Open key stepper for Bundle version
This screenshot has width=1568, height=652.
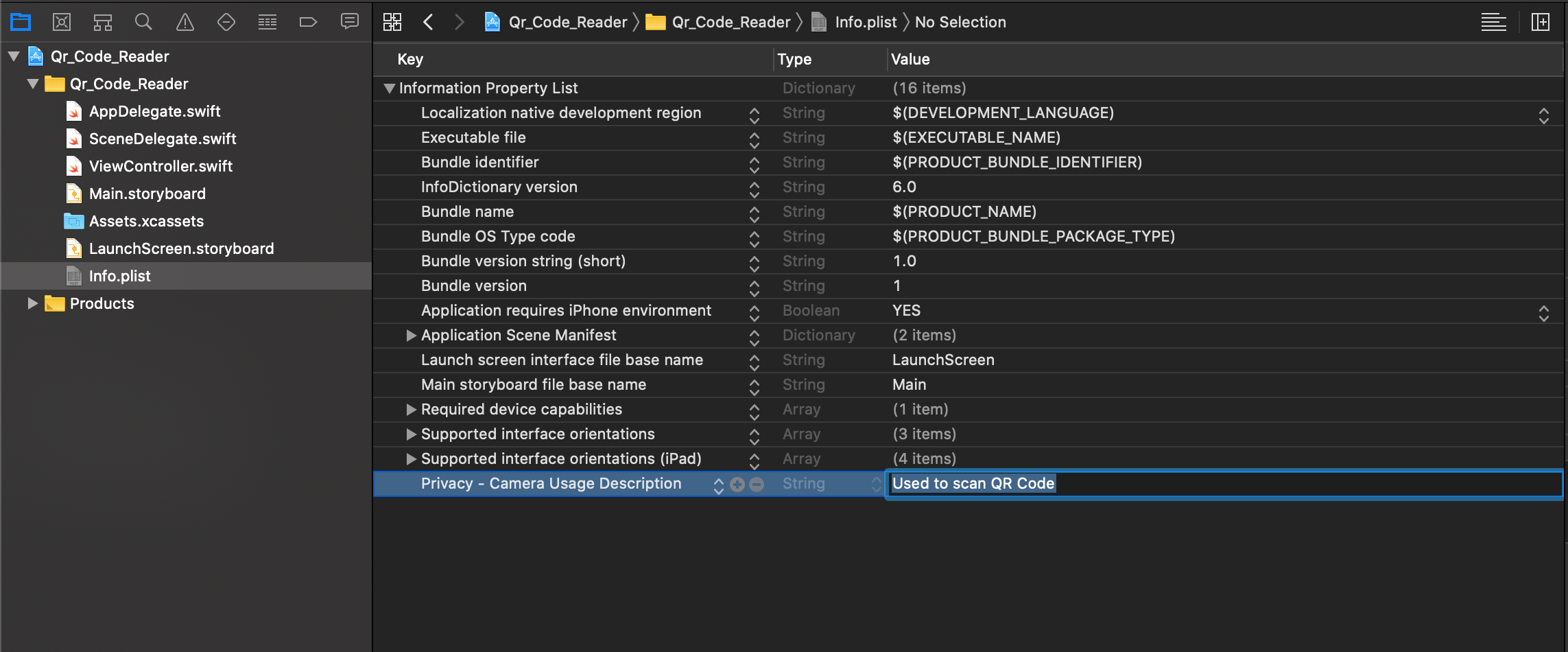[755, 288]
